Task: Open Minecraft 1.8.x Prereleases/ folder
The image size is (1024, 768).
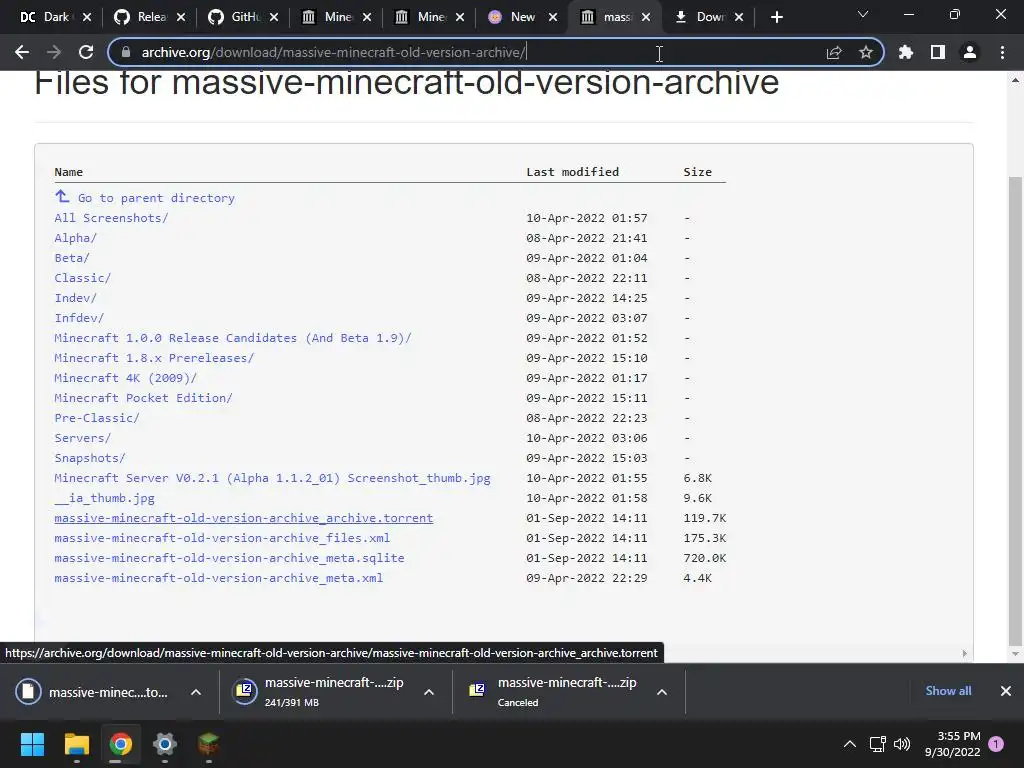Action: 154,358
